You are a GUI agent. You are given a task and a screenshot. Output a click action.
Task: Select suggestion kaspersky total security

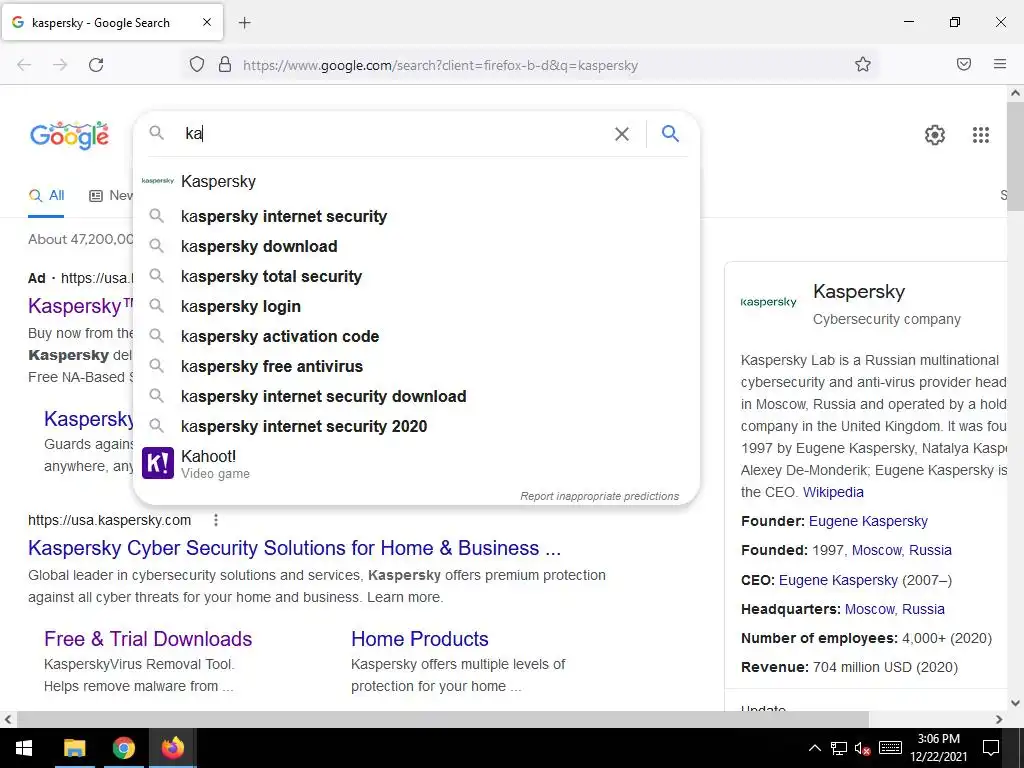[416, 276]
